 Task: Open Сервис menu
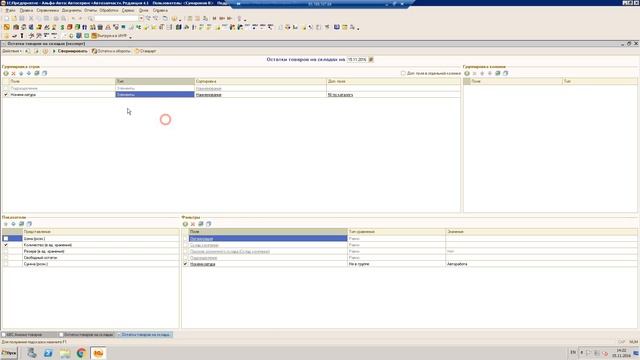click(x=128, y=10)
